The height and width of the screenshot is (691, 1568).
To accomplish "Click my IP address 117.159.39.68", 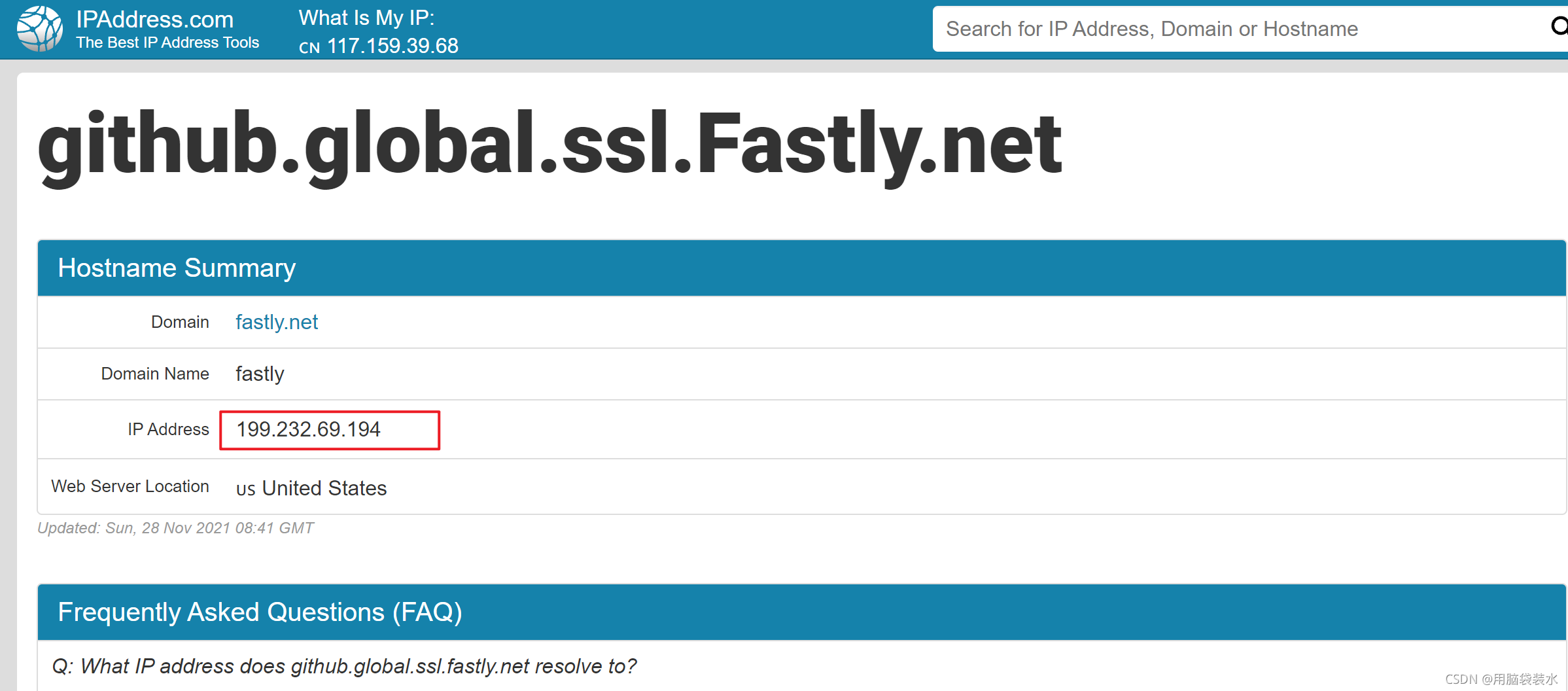I will [392, 46].
